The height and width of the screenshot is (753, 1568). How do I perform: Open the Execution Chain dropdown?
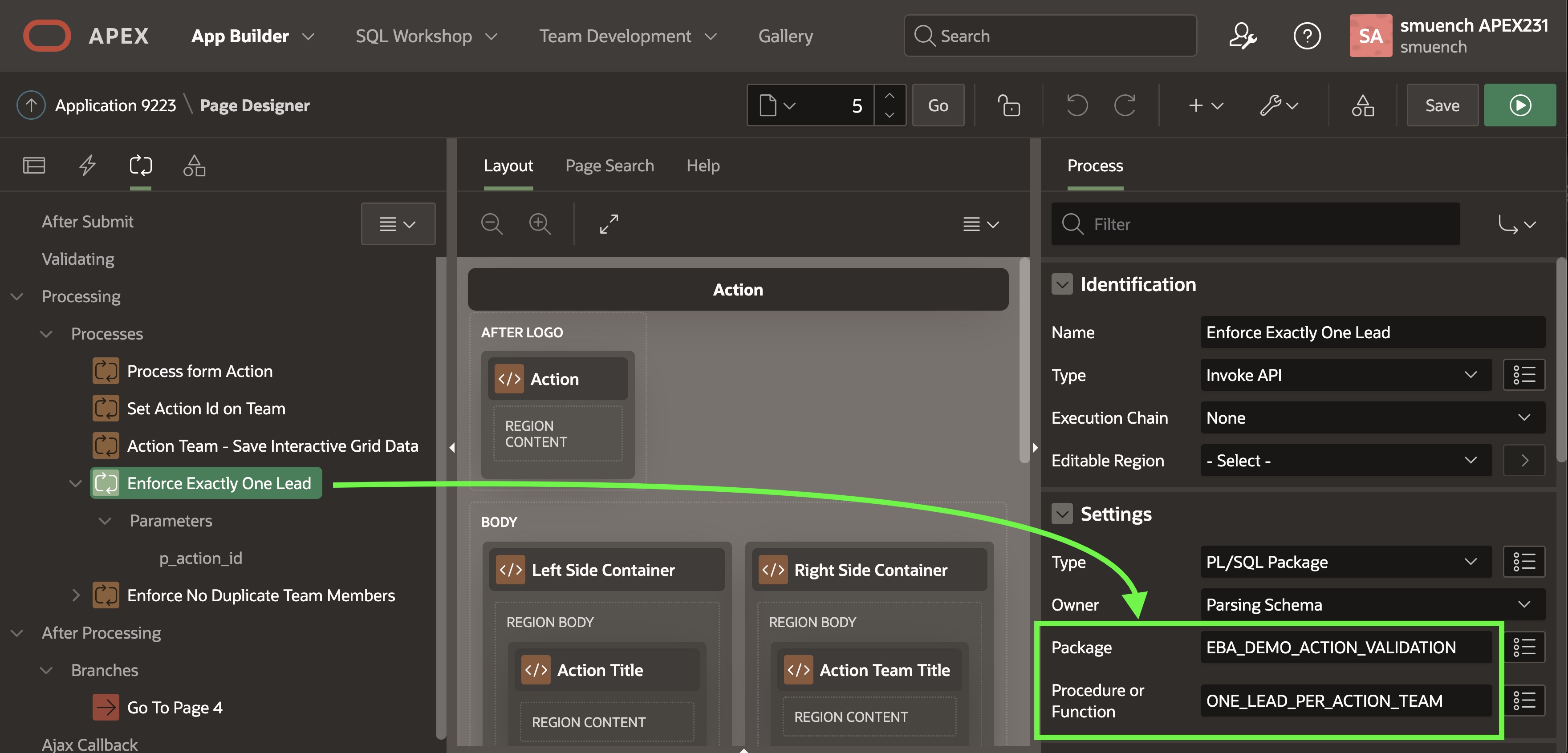tap(1372, 418)
